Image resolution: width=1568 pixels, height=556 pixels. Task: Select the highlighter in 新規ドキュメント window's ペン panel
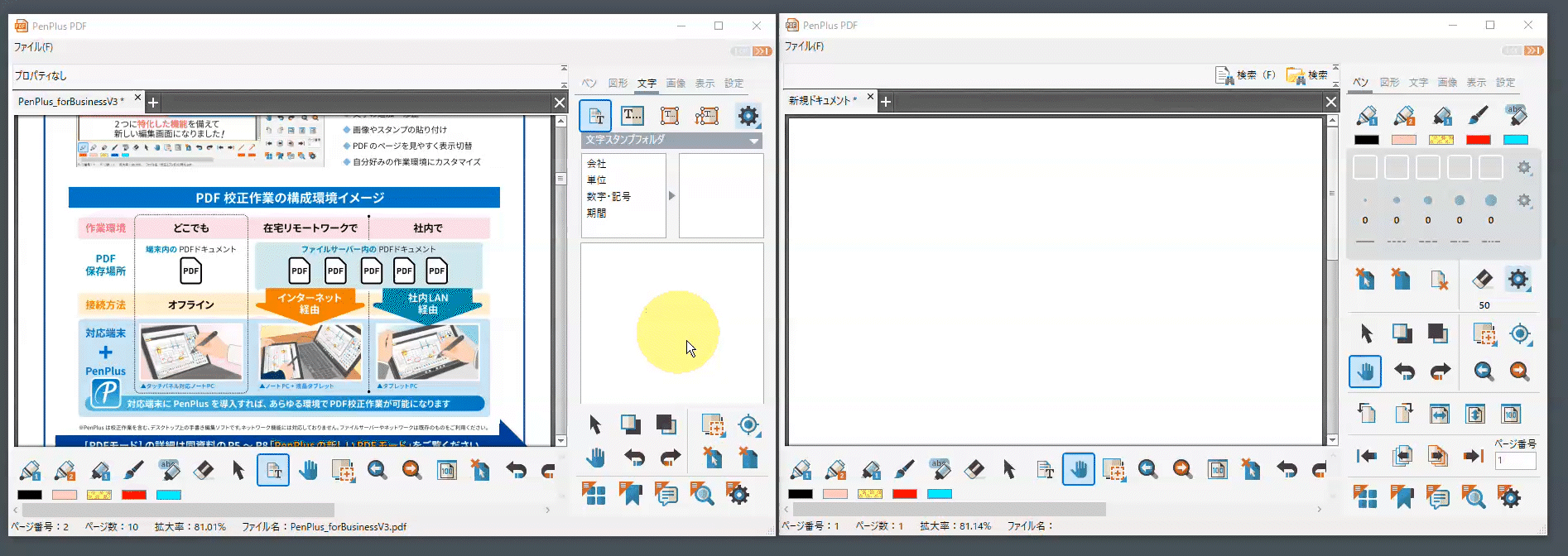(1515, 115)
